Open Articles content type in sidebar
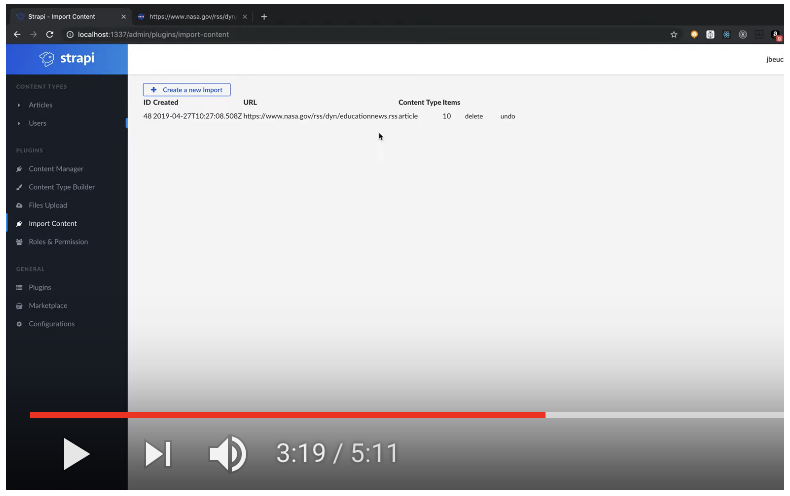Image resolution: width=790 pixels, height=496 pixels. tap(40, 105)
